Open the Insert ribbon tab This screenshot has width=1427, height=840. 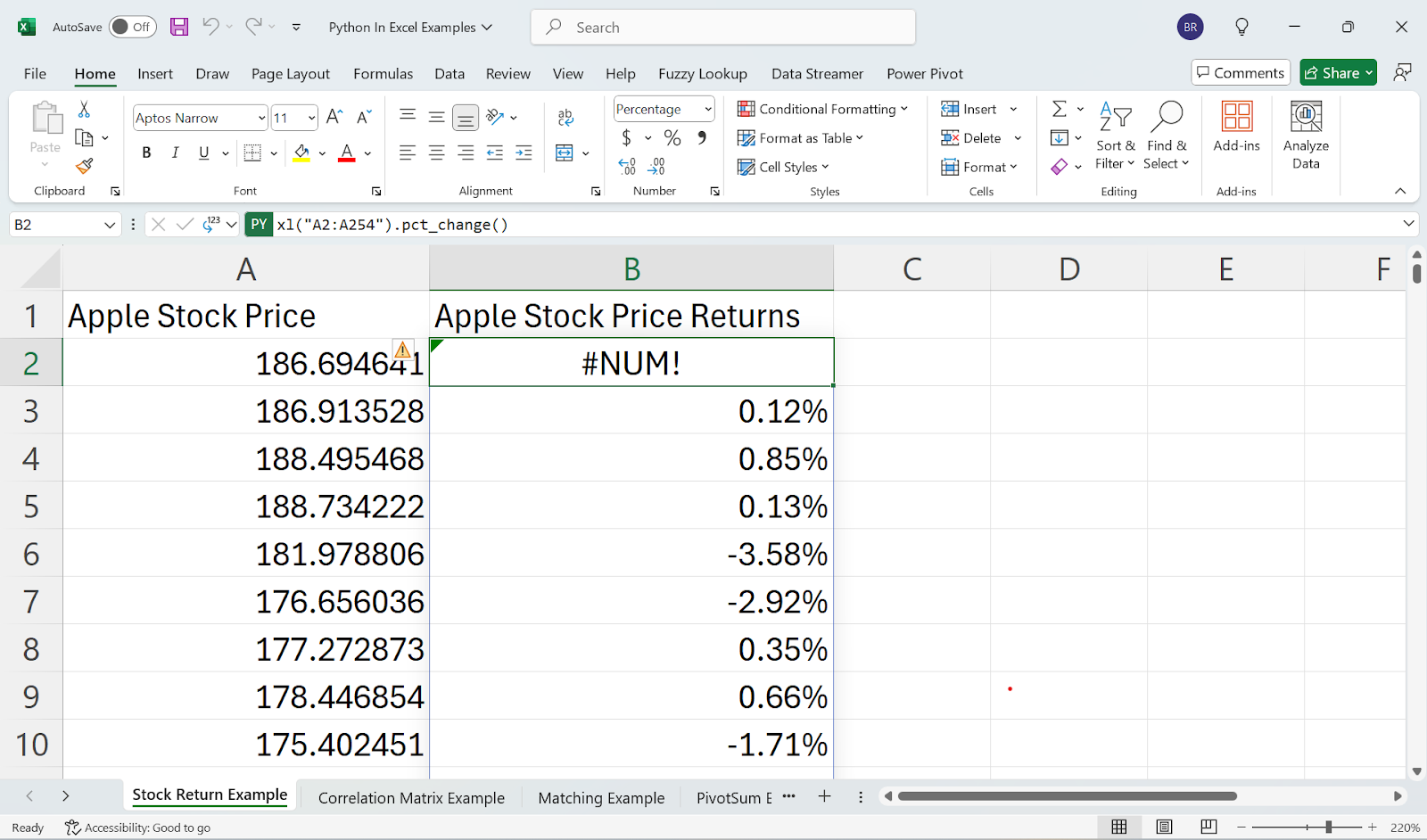[x=155, y=74]
